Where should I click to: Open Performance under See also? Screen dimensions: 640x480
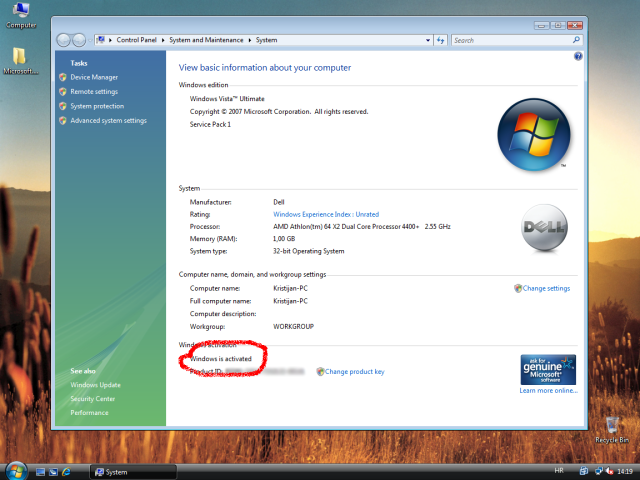pos(89,413)
